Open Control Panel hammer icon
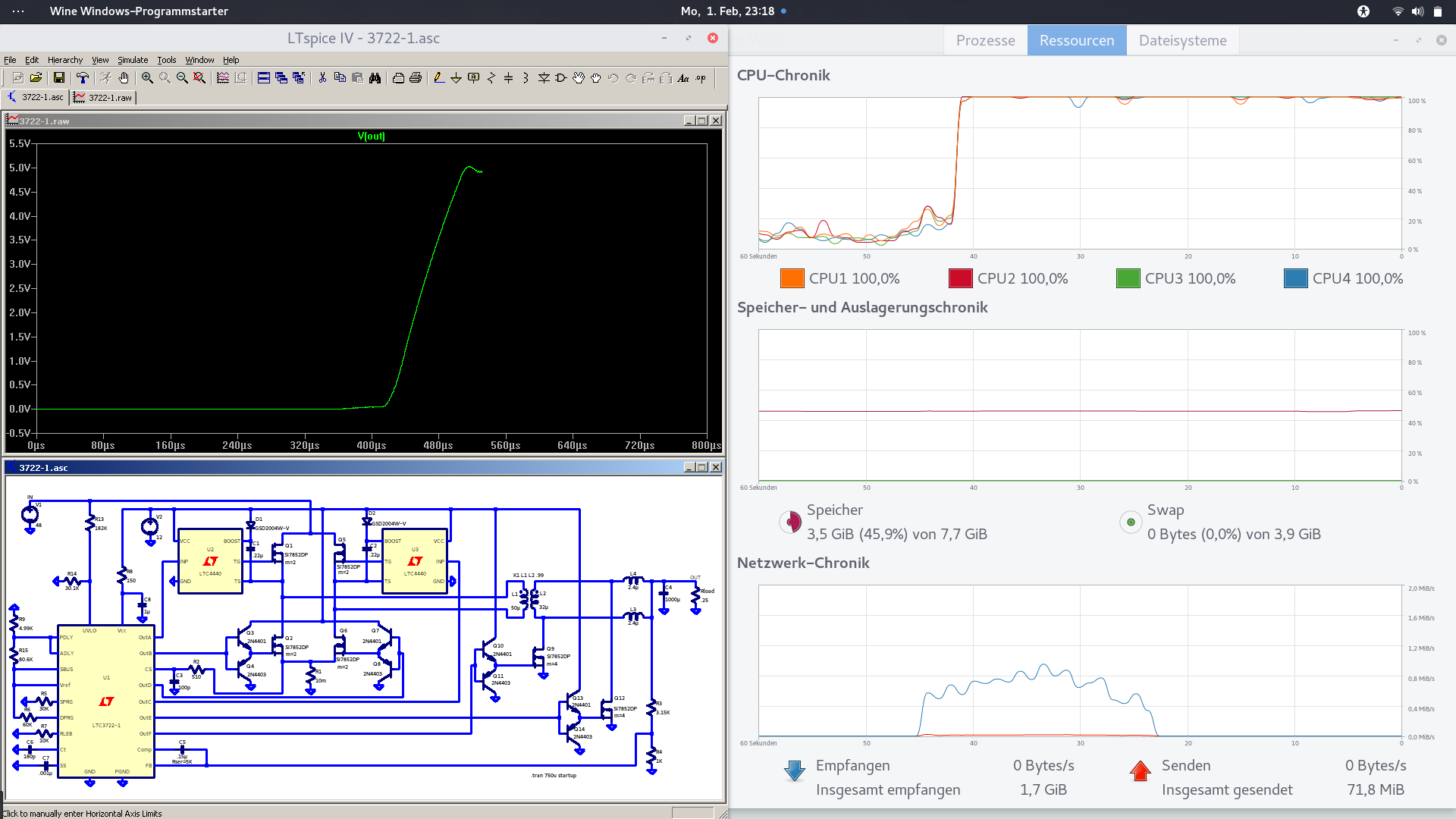The image size is (1456, 819). (x=83, y=78)
